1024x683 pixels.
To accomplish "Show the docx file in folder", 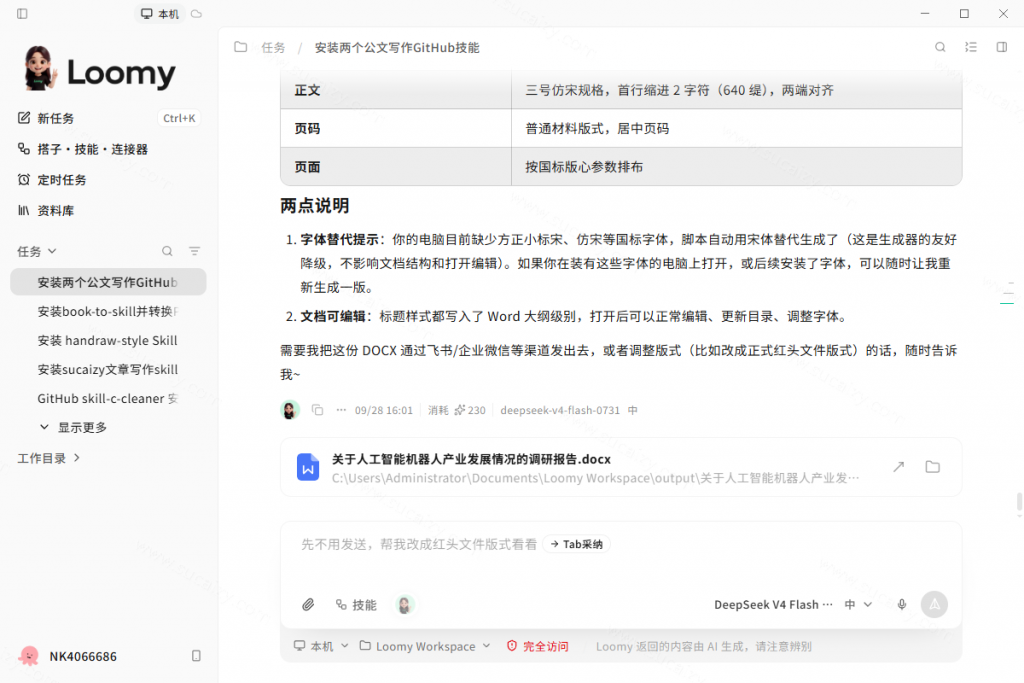I will tap(933, 467).
